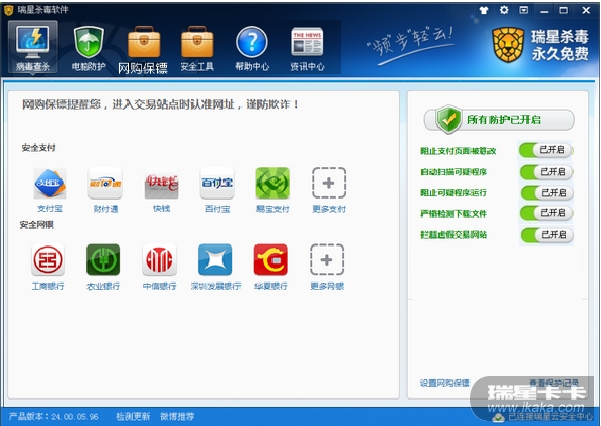
Task: Add more banks via 更多网银 plus icon
Action: 327,260
